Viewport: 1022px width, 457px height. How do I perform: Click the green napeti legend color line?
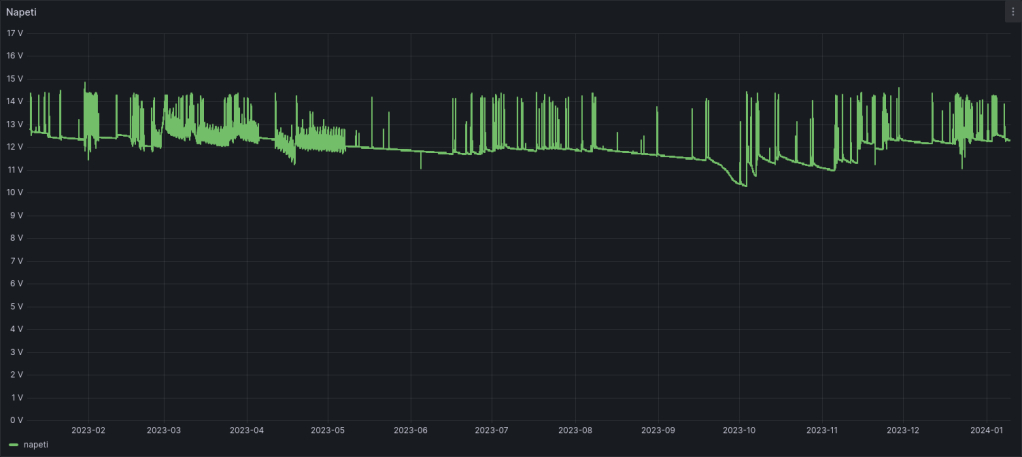[14, 444]
